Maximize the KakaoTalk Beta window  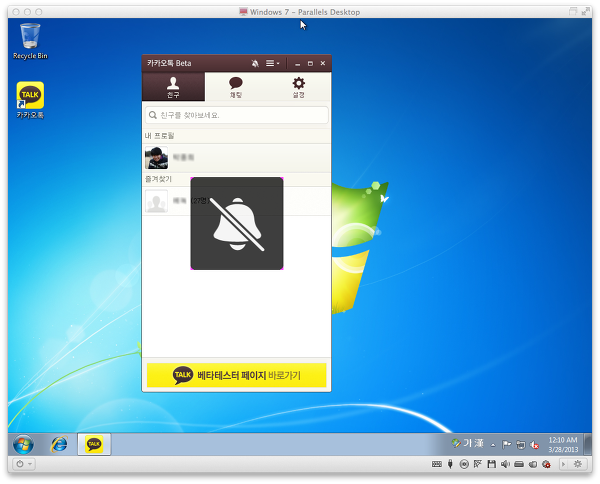(x=310, y=64)
